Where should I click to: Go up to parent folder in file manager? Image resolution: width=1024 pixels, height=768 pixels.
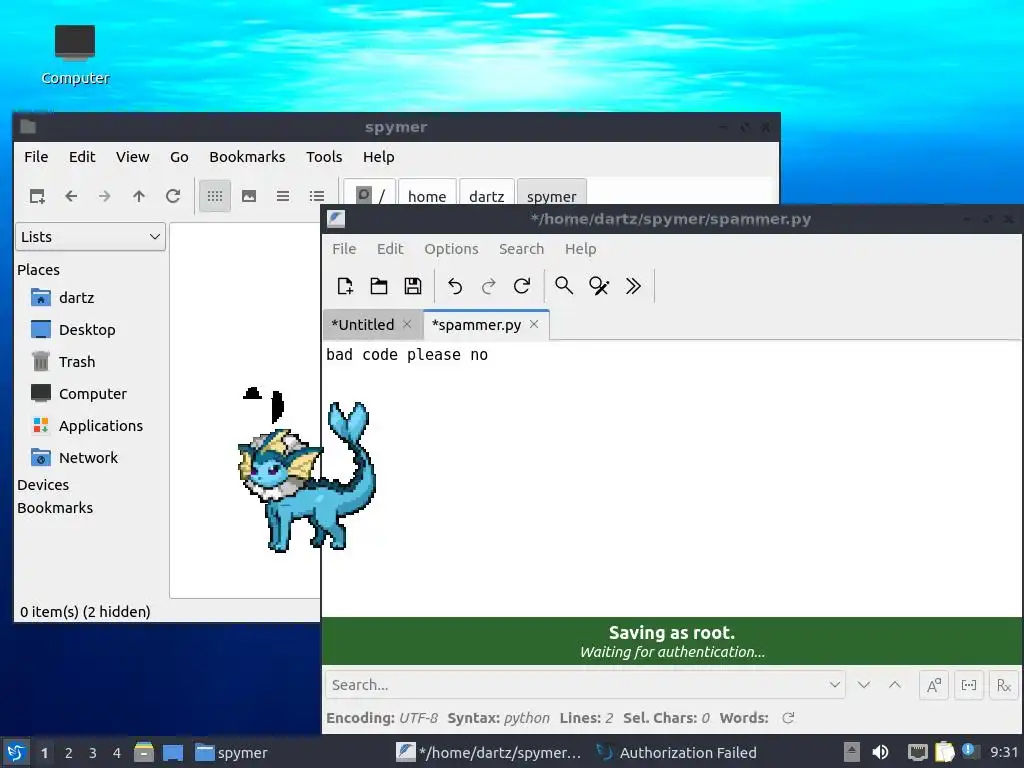click(x=138, y=196)
